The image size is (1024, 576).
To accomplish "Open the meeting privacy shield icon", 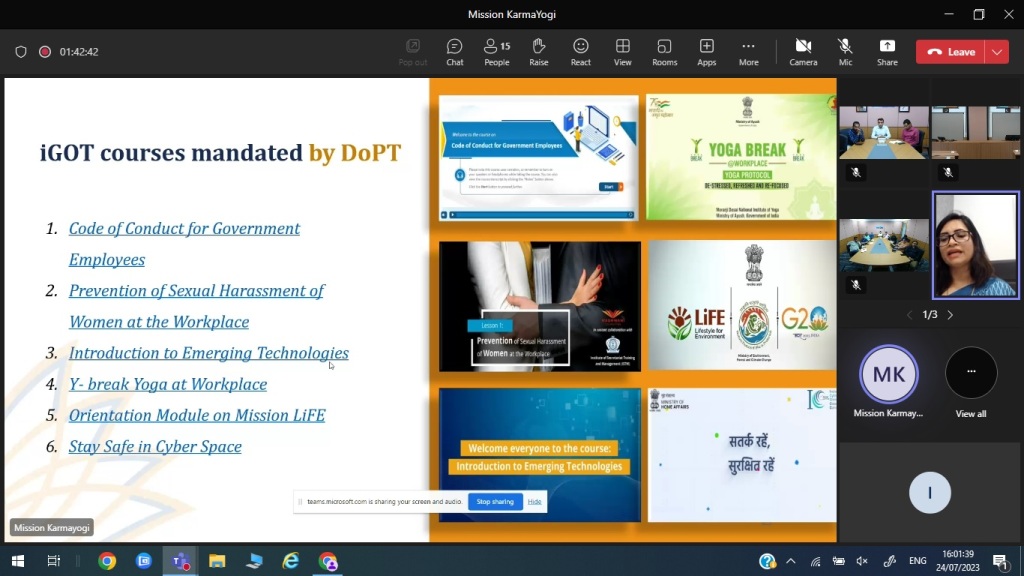I will coord(21,52).
